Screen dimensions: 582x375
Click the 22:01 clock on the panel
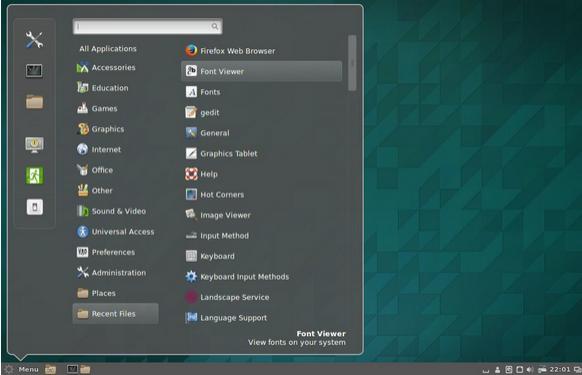click(559, 369)
